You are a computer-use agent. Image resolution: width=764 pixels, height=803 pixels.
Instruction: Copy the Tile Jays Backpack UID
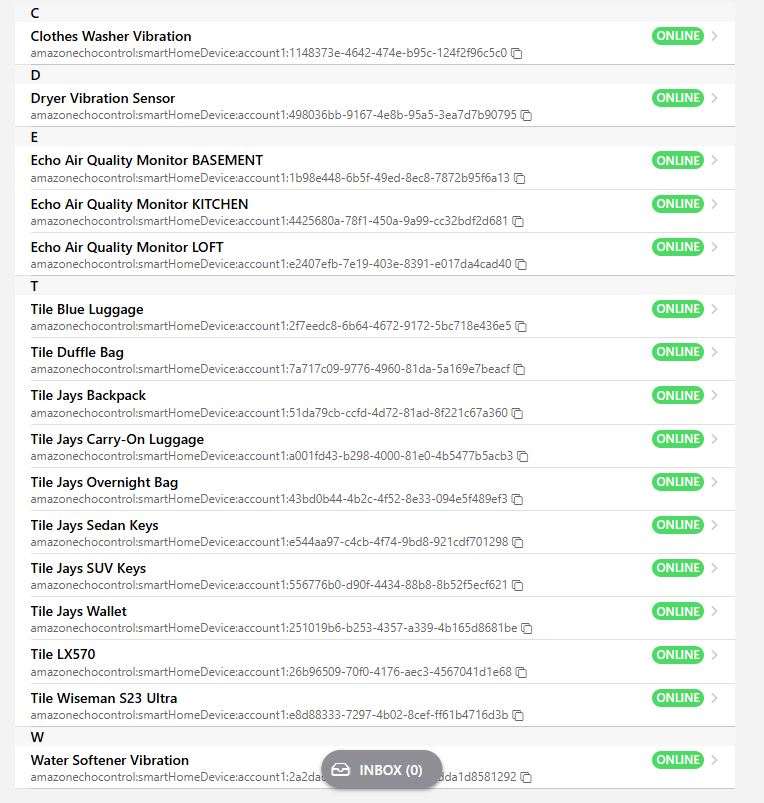point(518,413)
